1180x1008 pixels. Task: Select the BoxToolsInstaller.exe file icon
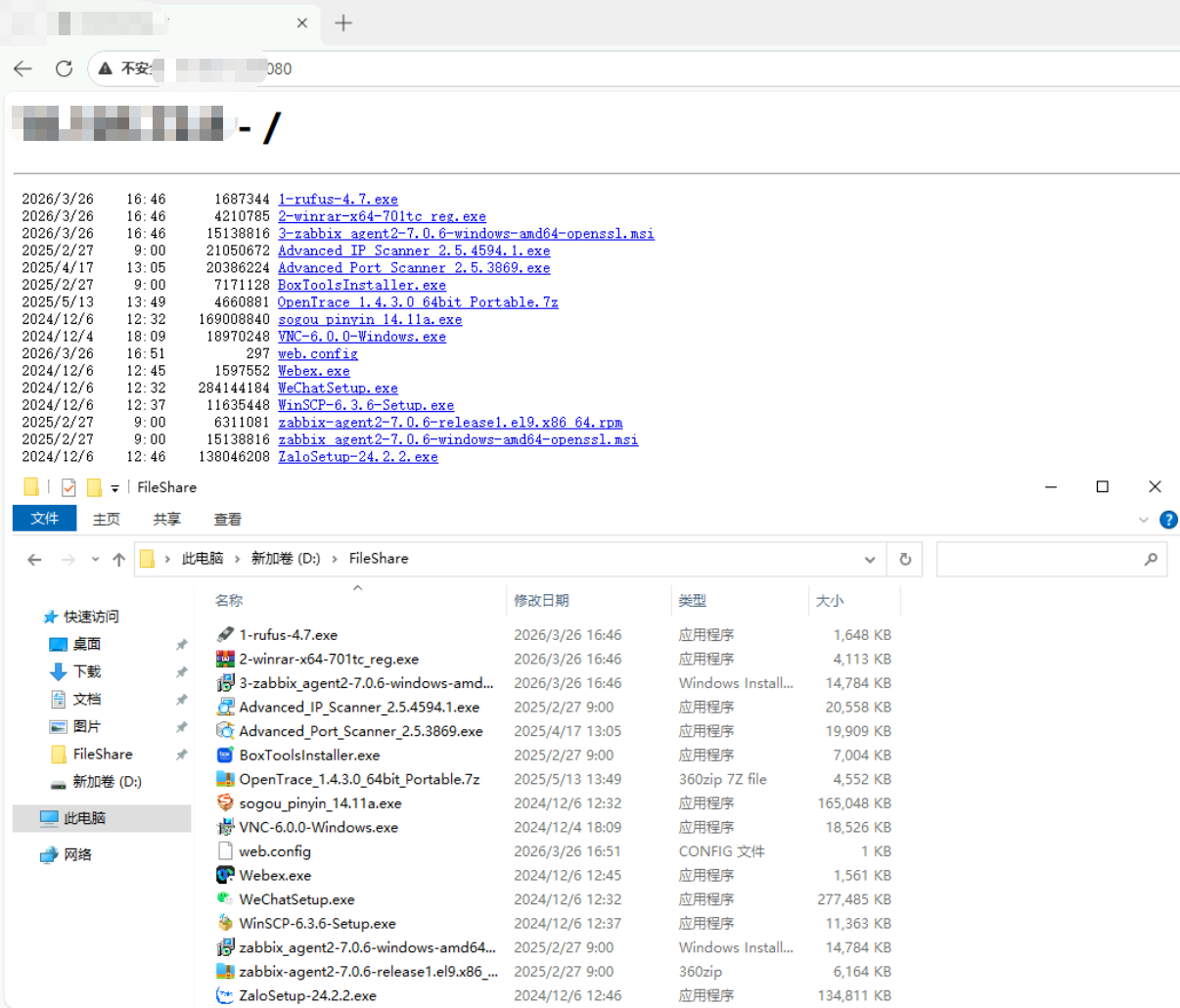pyautogui.click(x=225, y=755)
